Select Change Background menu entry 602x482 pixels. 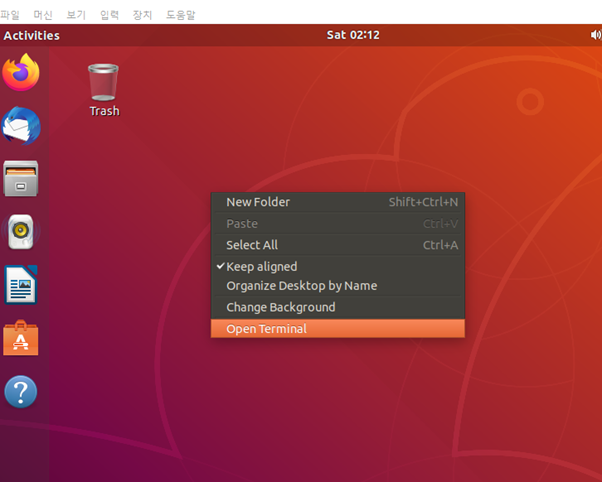pyautogui.click(x=338, y=307)
